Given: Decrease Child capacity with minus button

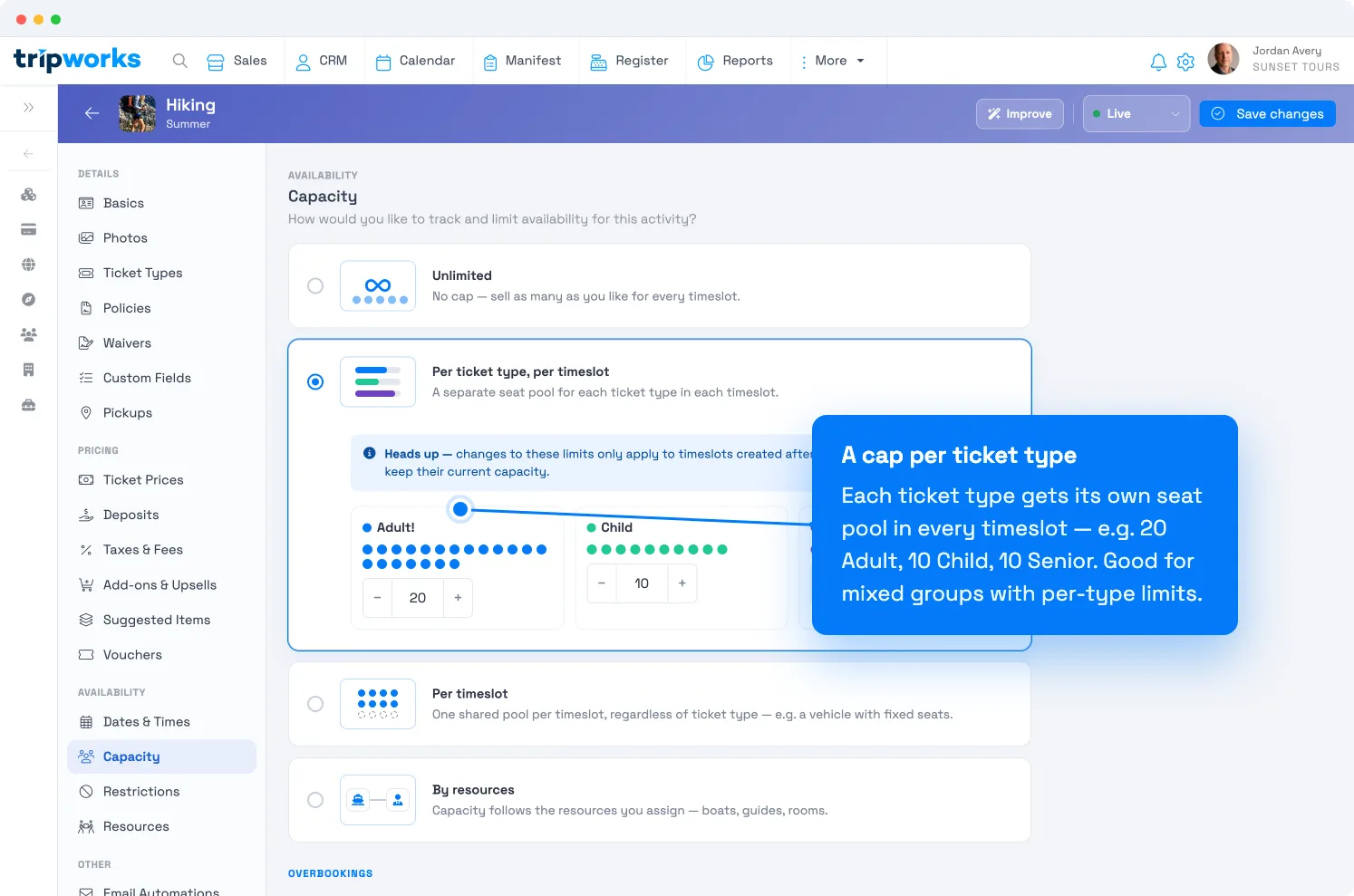Looking at the screenshot, I should click(602, 583).
